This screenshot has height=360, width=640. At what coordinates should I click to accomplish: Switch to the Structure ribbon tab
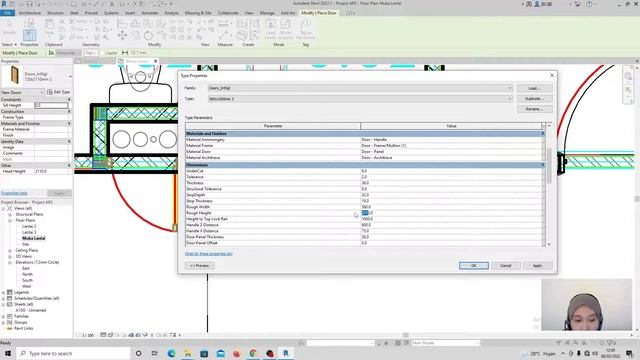56,13
